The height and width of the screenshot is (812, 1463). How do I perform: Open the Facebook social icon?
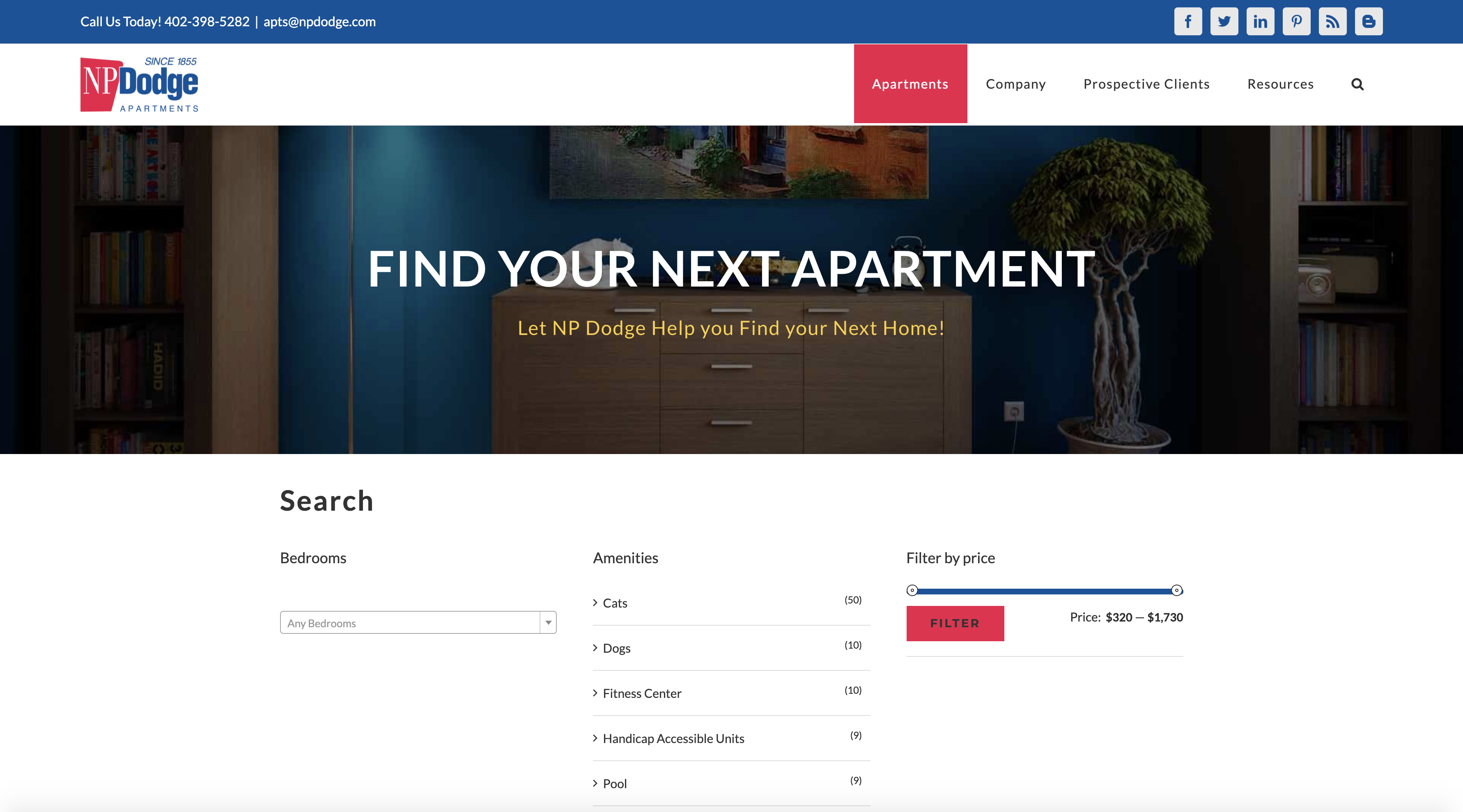coord(1187,22)
